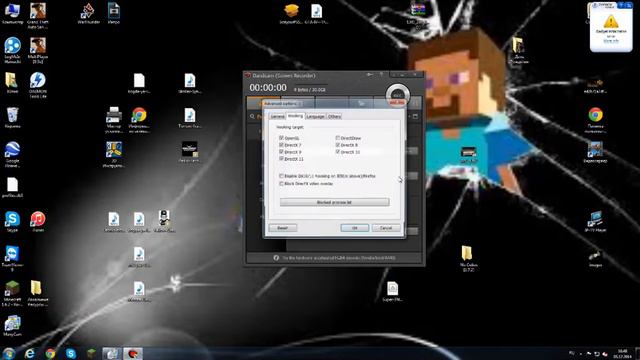Open Internet Explorer from the taskbar

point(30,353)
